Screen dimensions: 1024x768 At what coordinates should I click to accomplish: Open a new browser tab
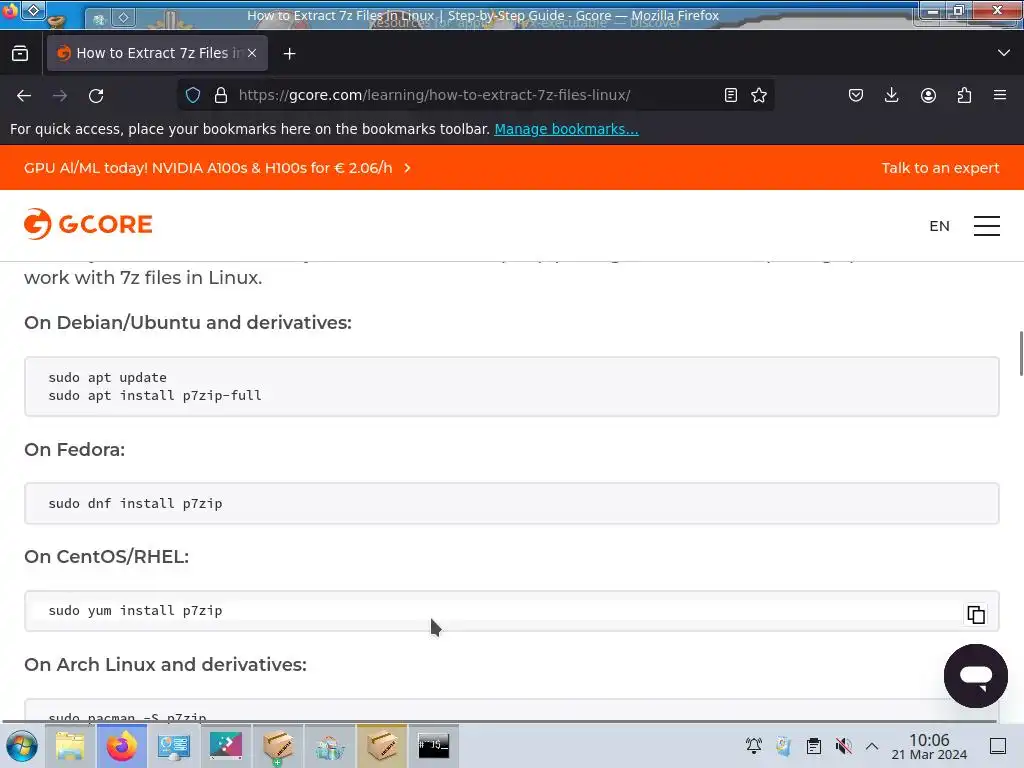coord(289,54)
